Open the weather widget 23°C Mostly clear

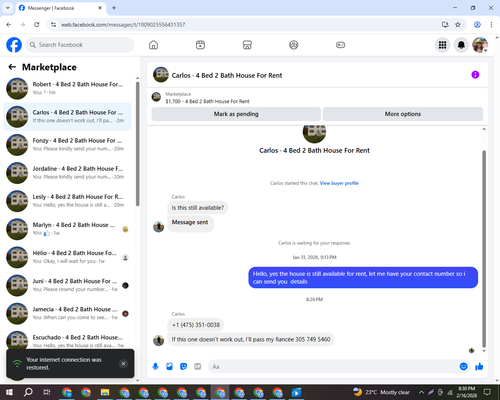point(382,392)
